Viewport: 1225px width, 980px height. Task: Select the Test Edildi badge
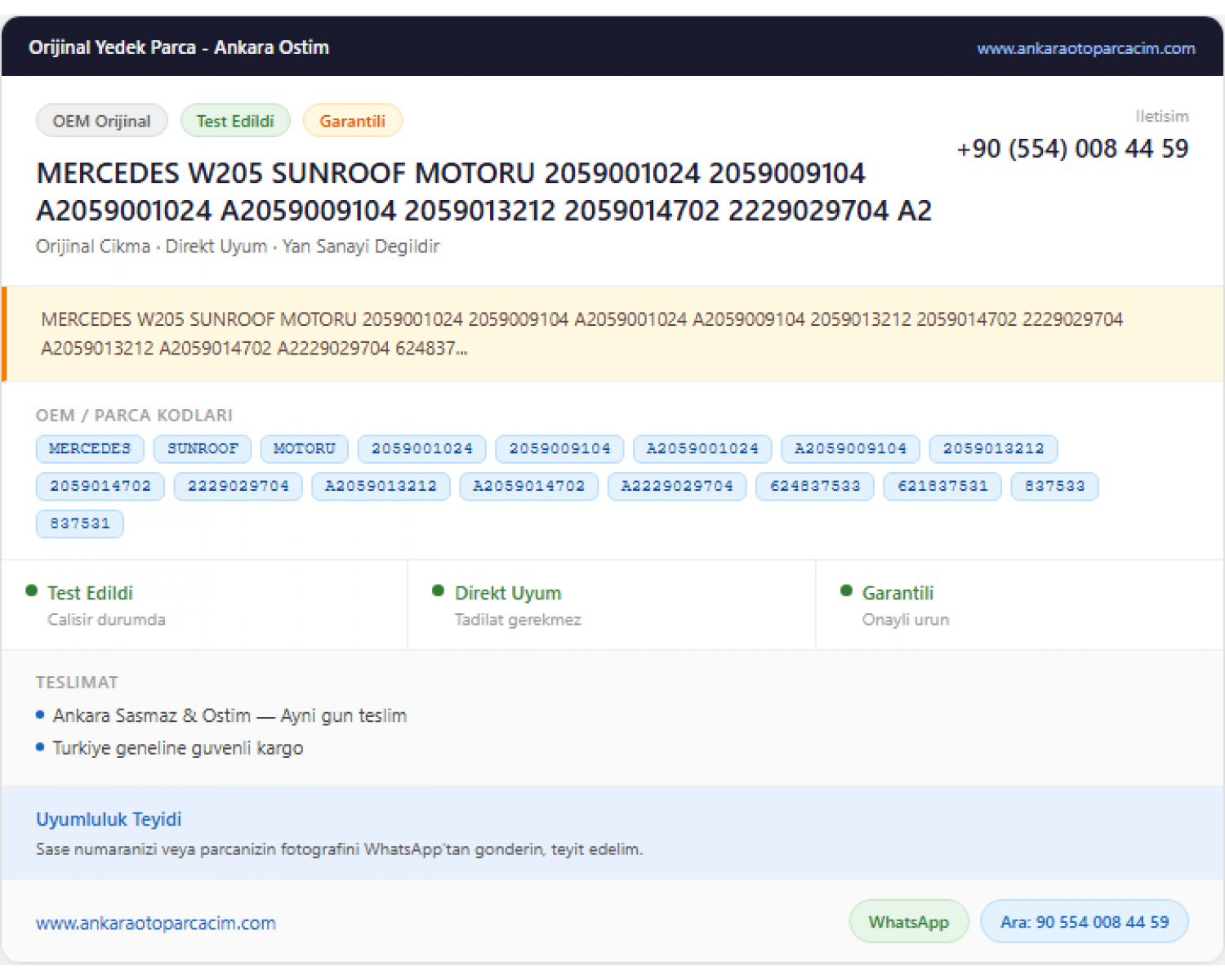[235, 121]
